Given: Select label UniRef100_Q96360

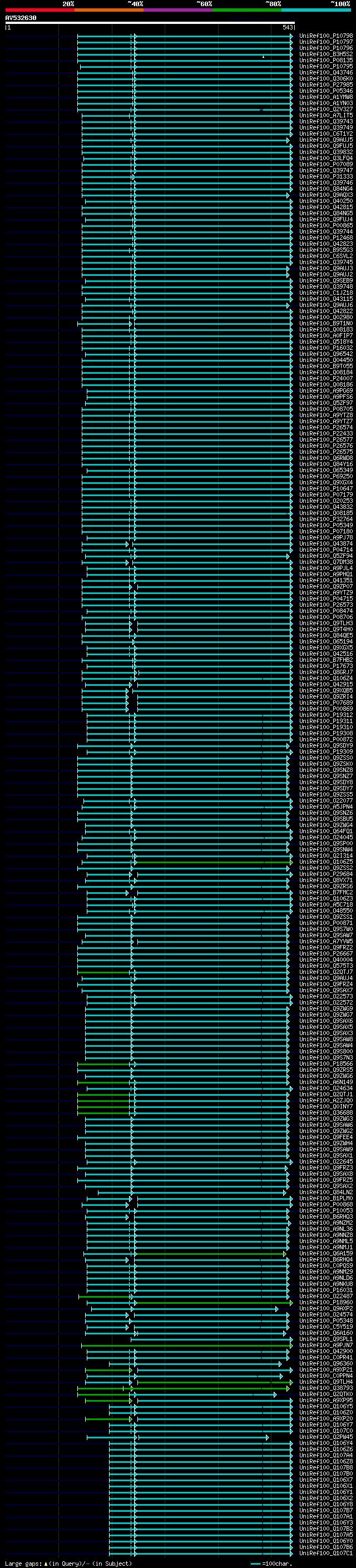Looking at the screenshot, I should point(326,1363).
